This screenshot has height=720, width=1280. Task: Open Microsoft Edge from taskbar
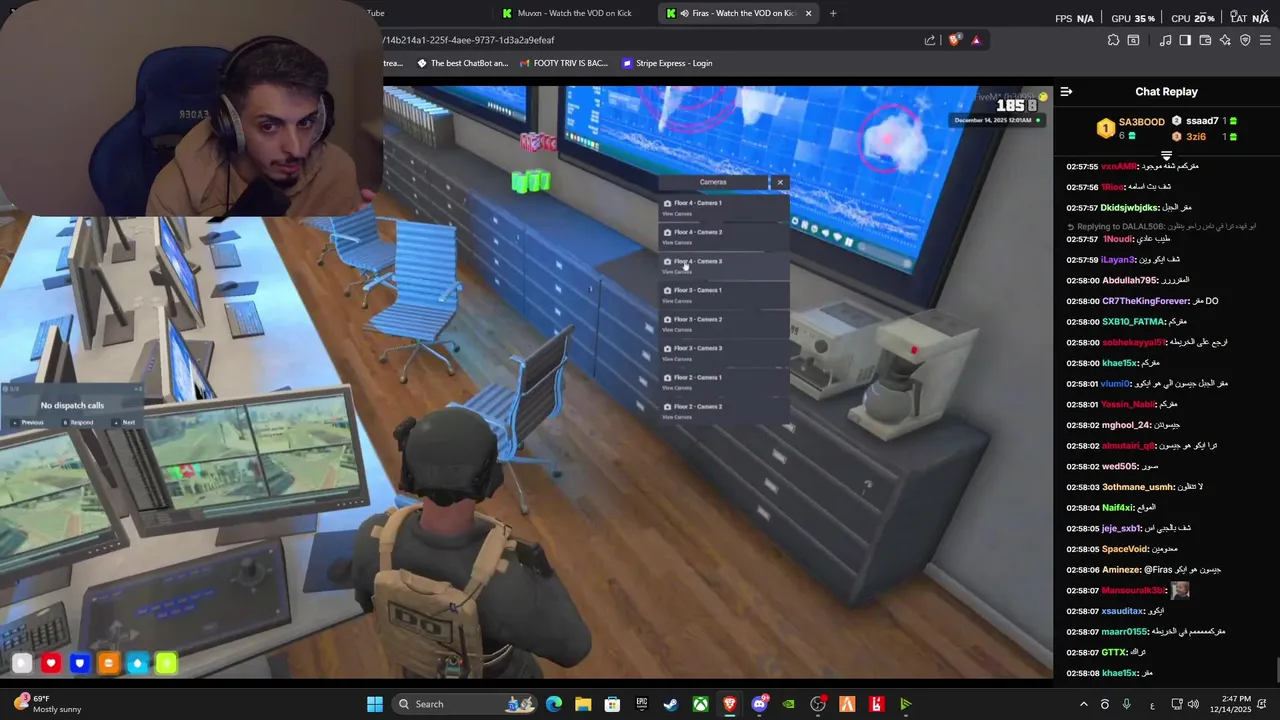(x=554, y=704)
